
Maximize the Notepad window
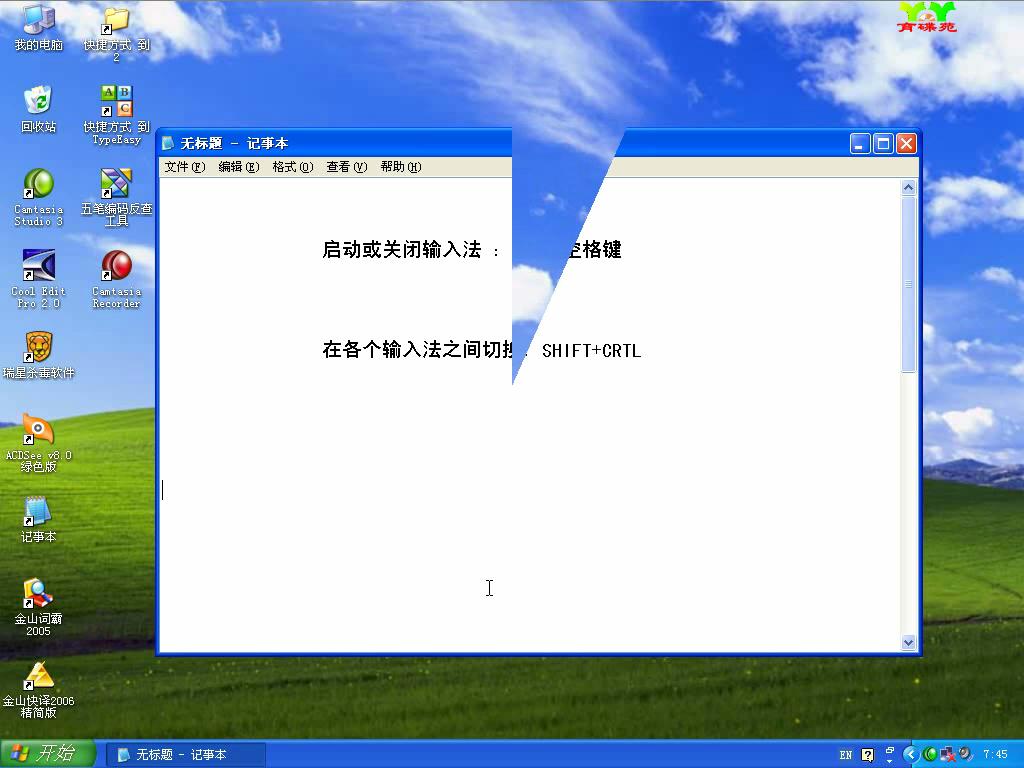883,144
